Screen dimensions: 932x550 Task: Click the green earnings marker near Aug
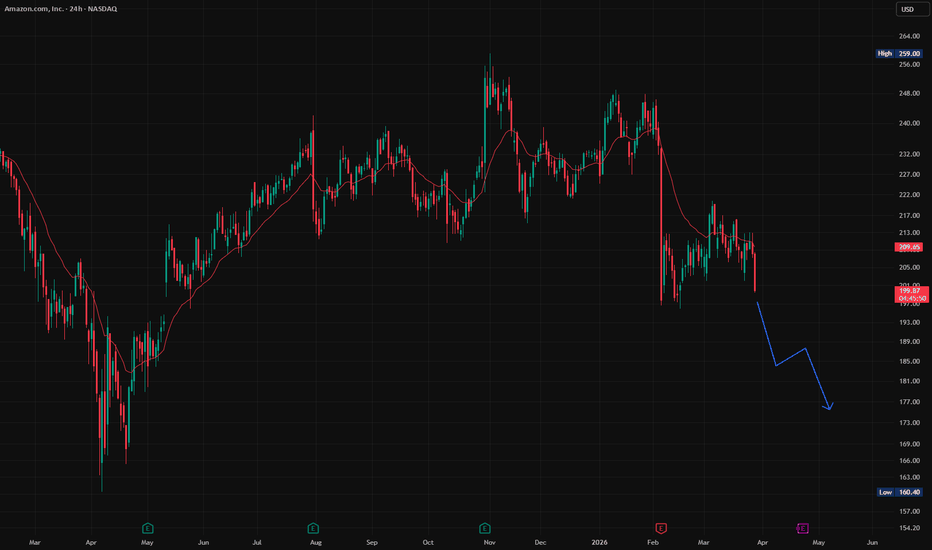[314, 527]
